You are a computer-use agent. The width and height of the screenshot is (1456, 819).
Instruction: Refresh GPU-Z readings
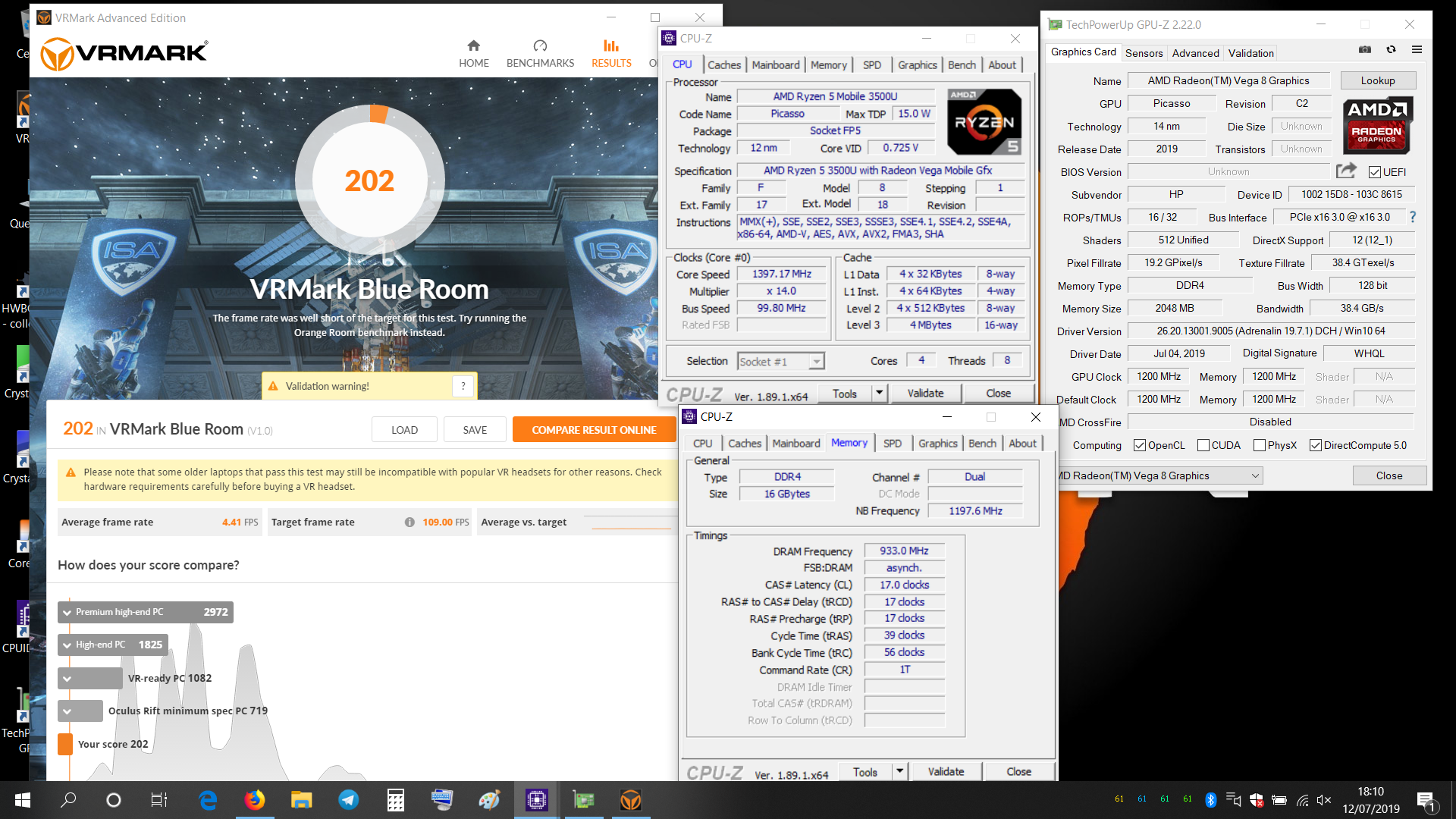click(1391, 50)
